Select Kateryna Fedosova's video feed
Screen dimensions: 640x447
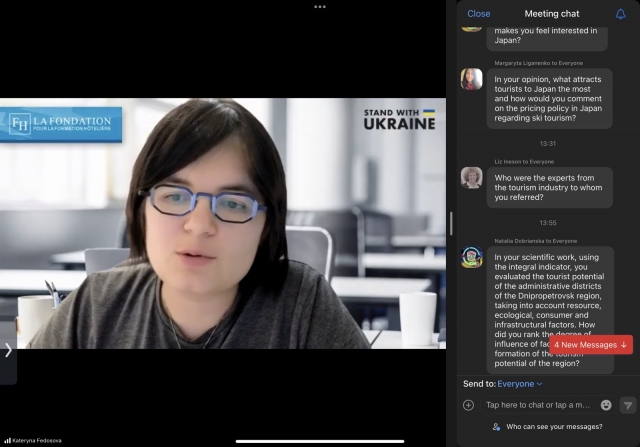point(222,222)
